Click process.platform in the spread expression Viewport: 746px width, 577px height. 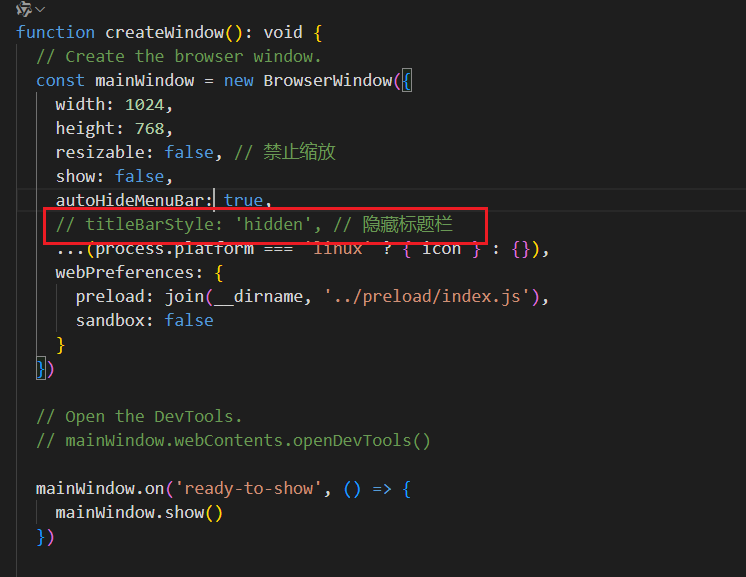(175, 248)
